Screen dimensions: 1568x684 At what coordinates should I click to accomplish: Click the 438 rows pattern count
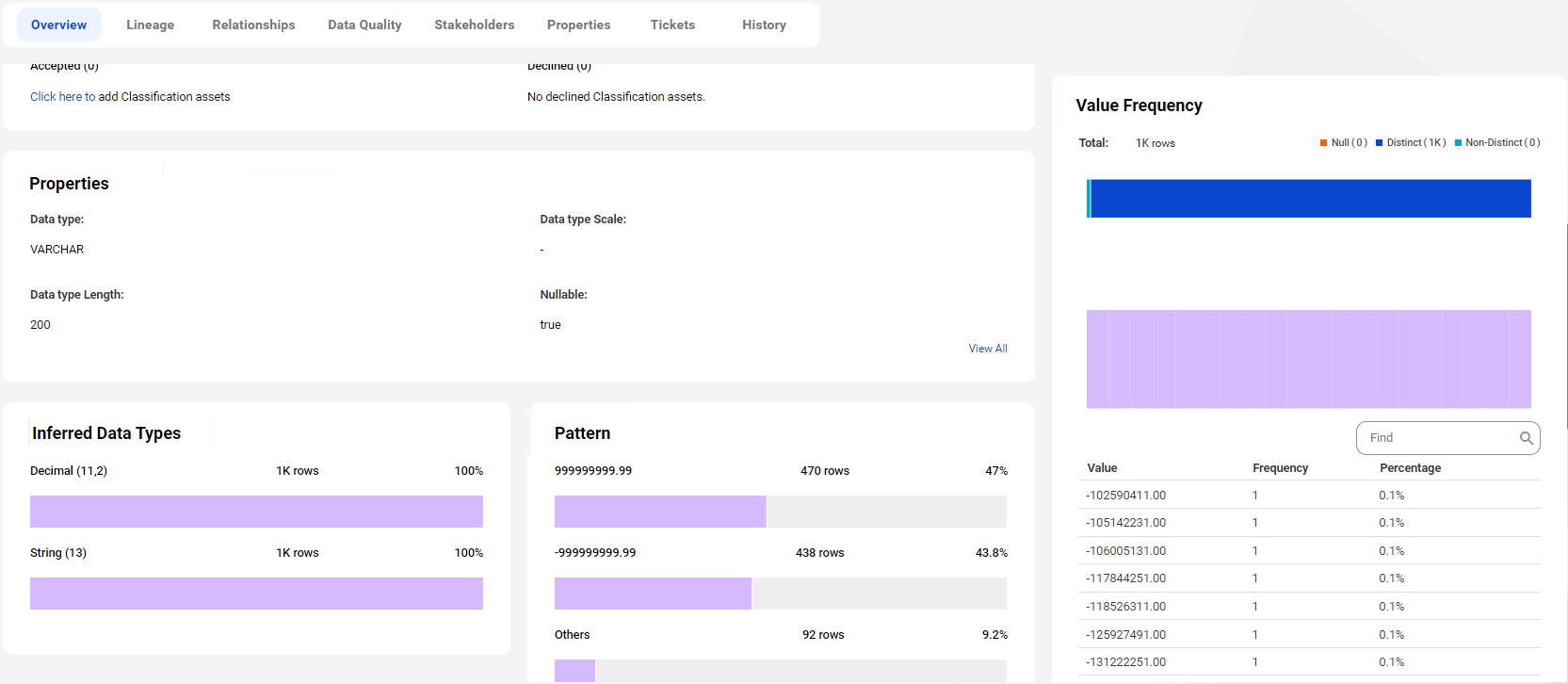click(x=820, y=553)
